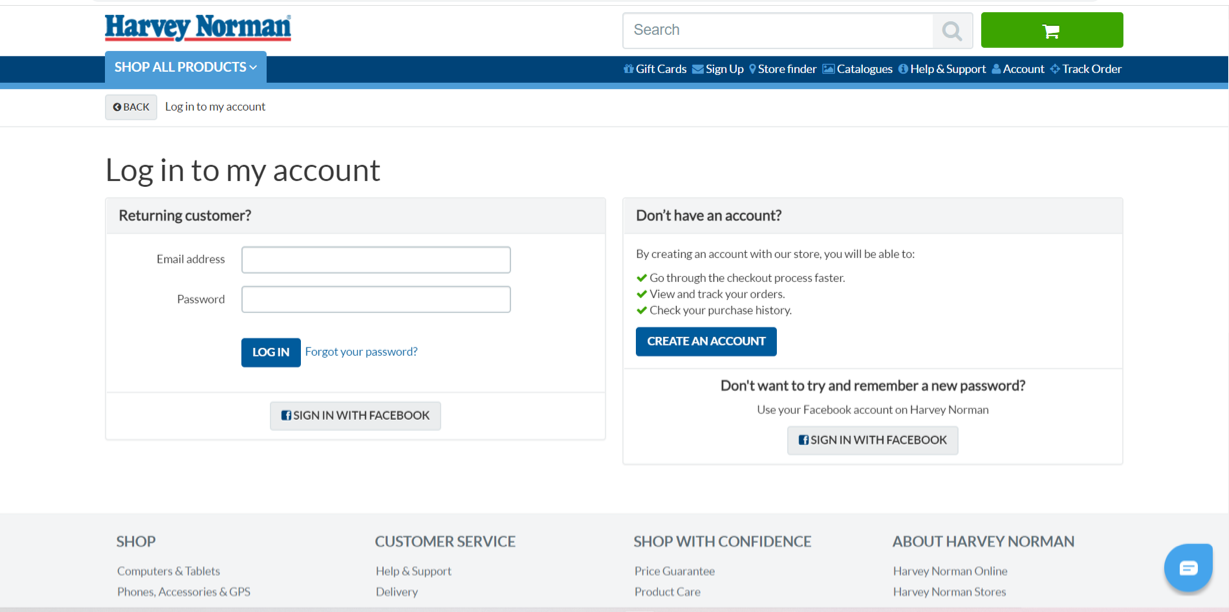Click the ABOUT HARVEY NORMAN footer heading

click(x=983, y=541)
